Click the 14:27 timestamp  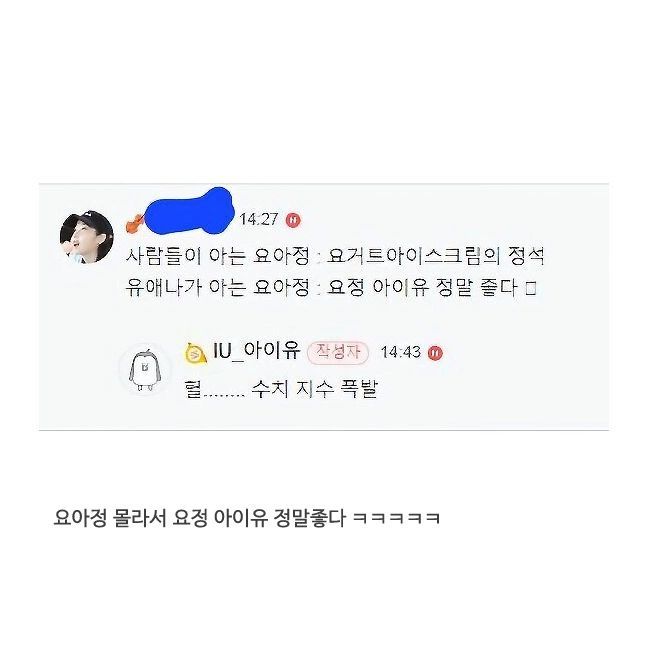click(258, 219)
